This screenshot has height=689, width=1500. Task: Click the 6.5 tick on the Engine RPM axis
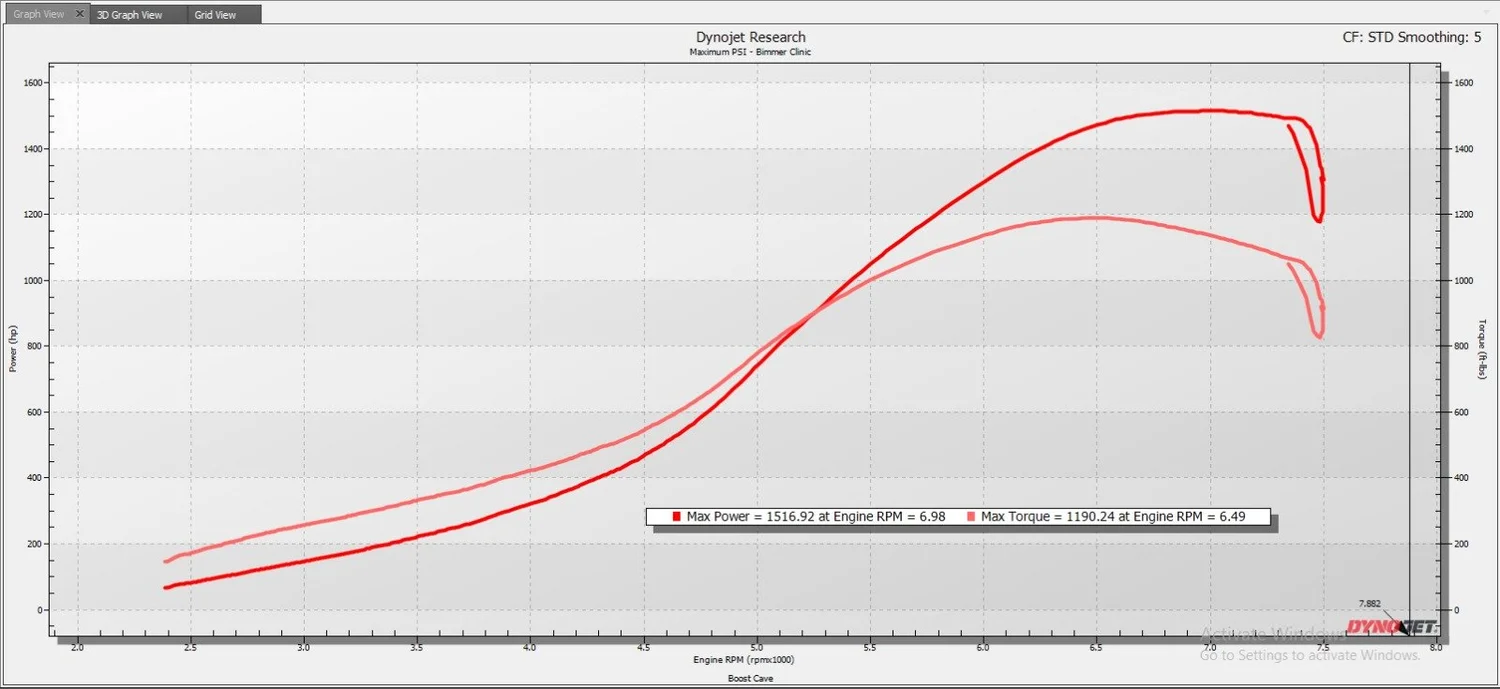click(x=1097, y=648)
